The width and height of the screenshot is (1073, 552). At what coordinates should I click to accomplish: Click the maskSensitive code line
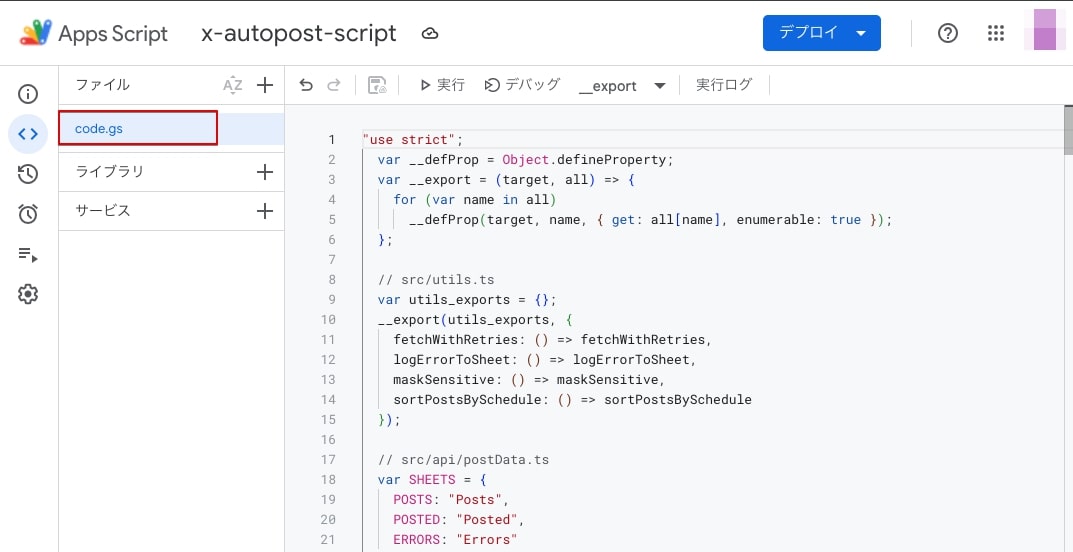point(529,380)
